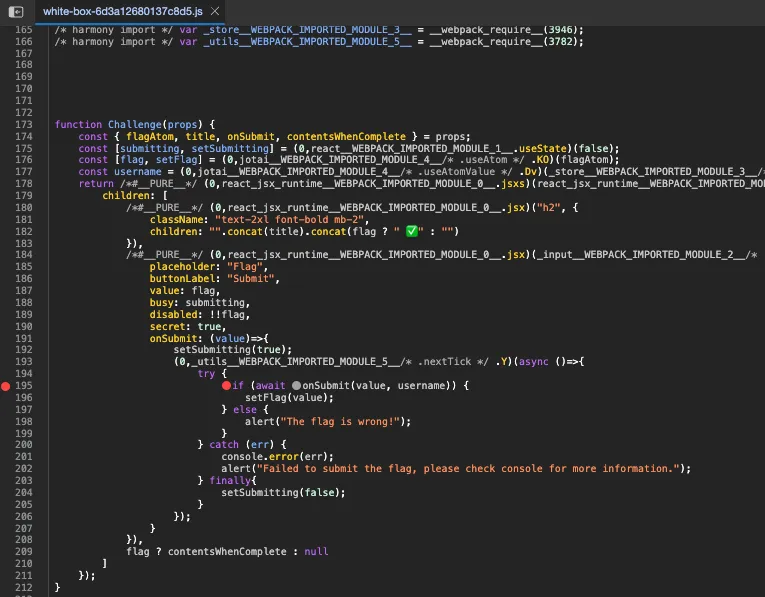Disable the red inline breakpoint before 'if'
Image resolution: width=765 pixels, height=597 pixels.
226,386
